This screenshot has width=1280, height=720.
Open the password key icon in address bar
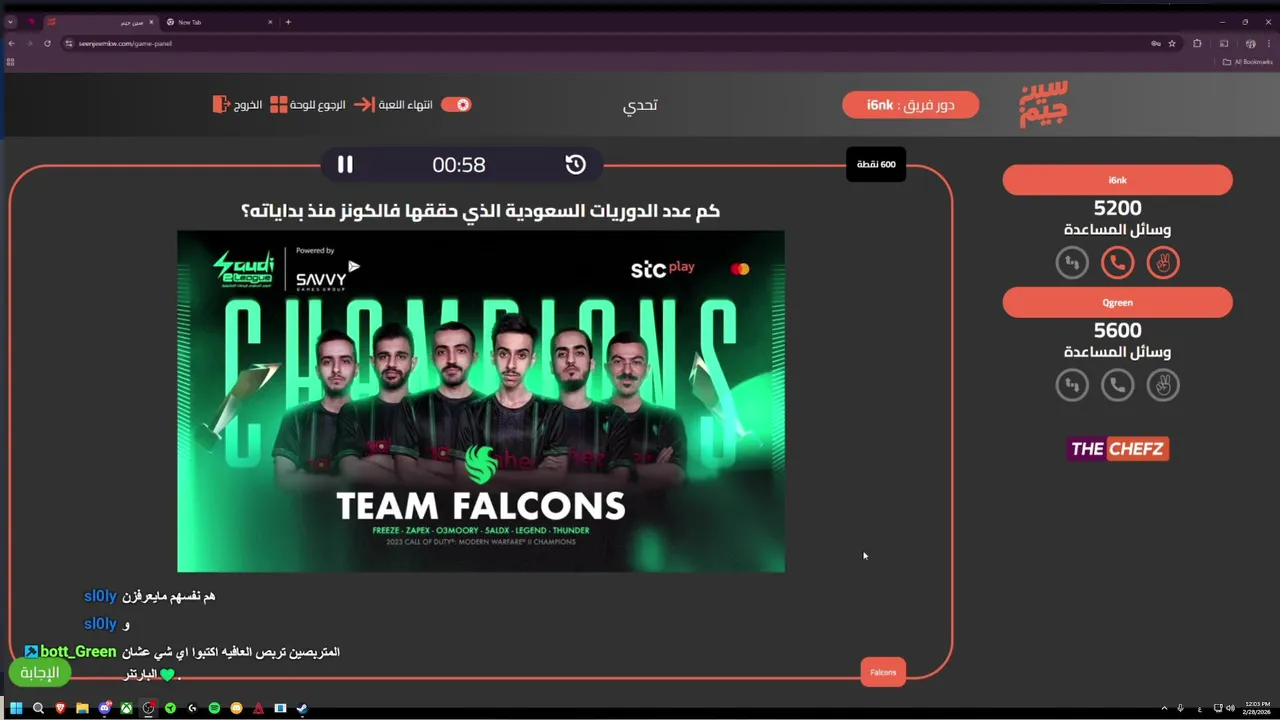[1155, 43]
